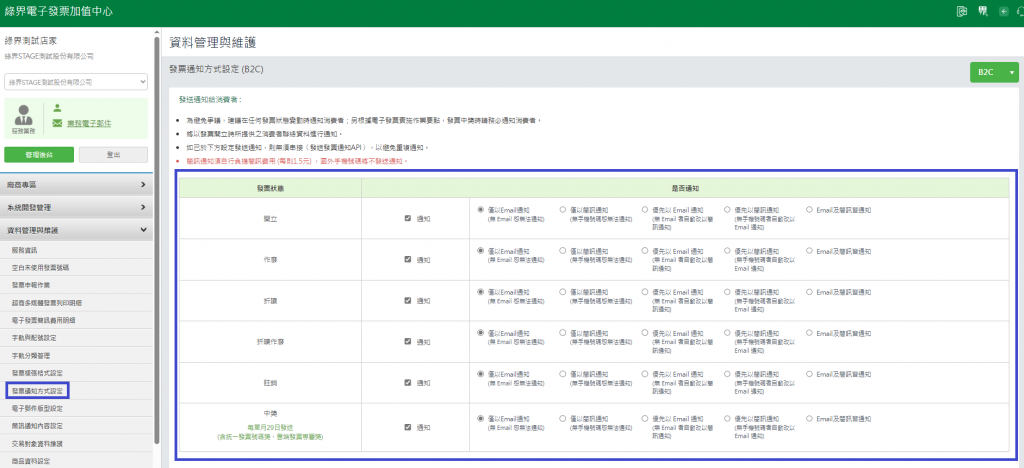
Task: Uncheck the 通知 checkbox in 開立 row
Action: pyautogui.click(x=408, y=219)
